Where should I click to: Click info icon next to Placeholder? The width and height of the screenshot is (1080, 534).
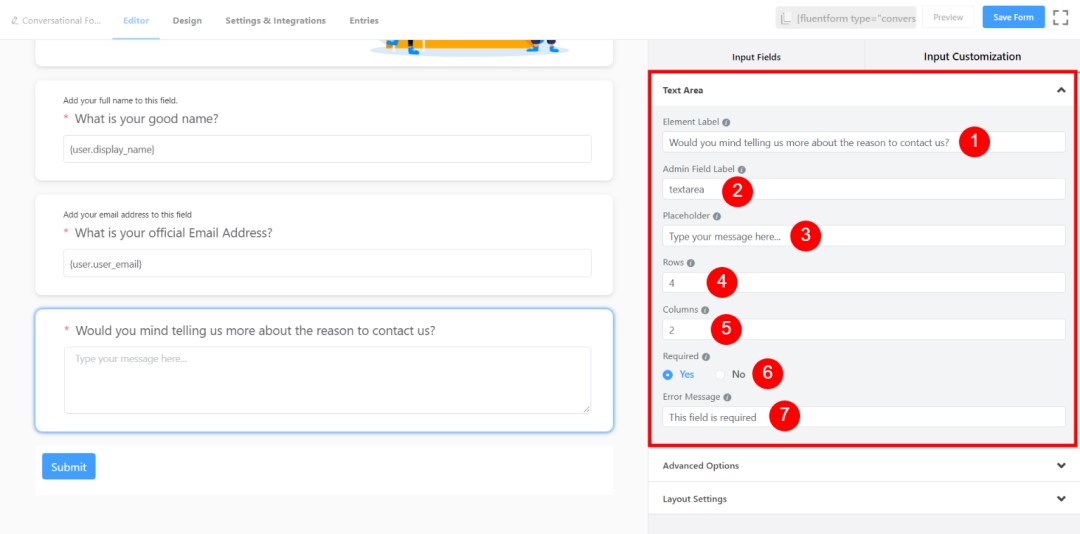[x=717, y=216]
